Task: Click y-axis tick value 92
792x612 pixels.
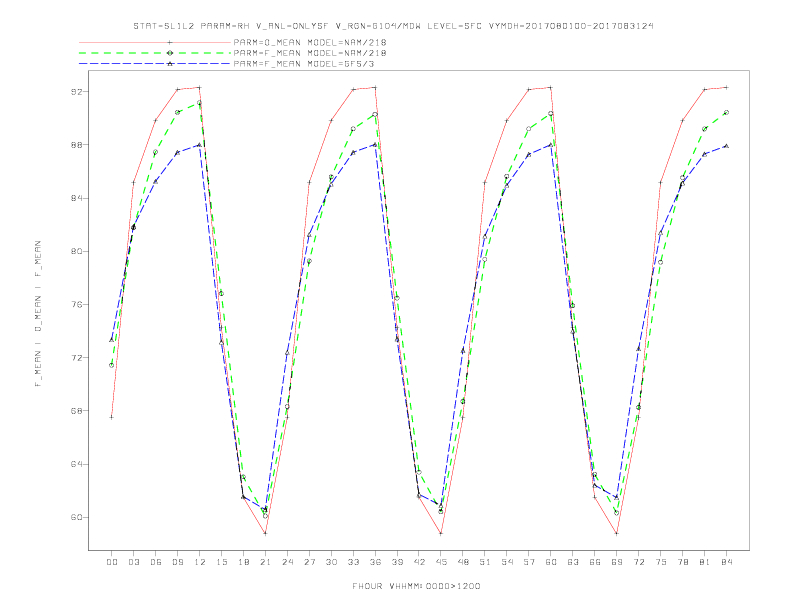Action: point(76,92)
